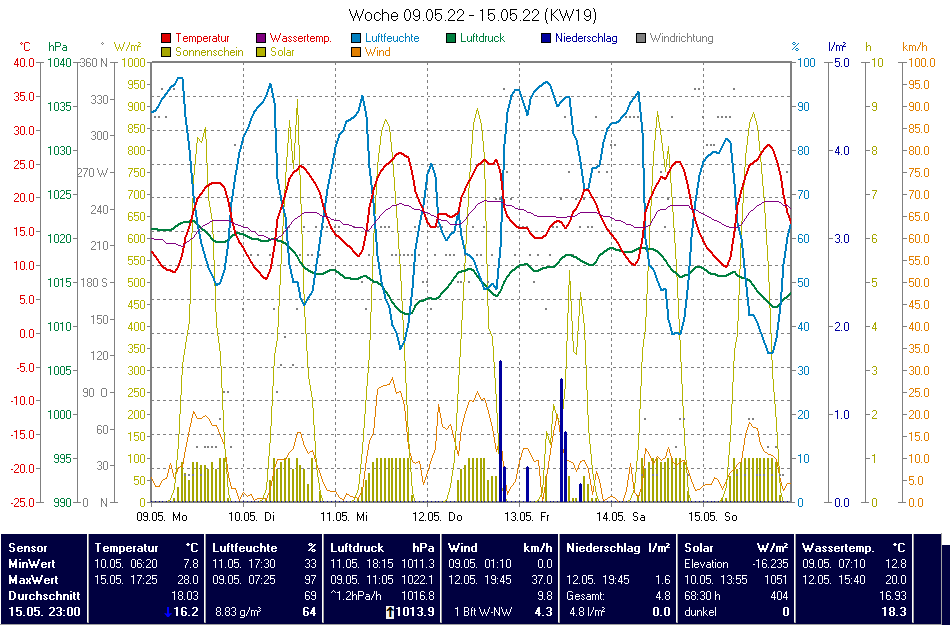950x625 pixels.
Task: Click the light blue Luftfeuchte legend swatch
Action: coord(356,38)
